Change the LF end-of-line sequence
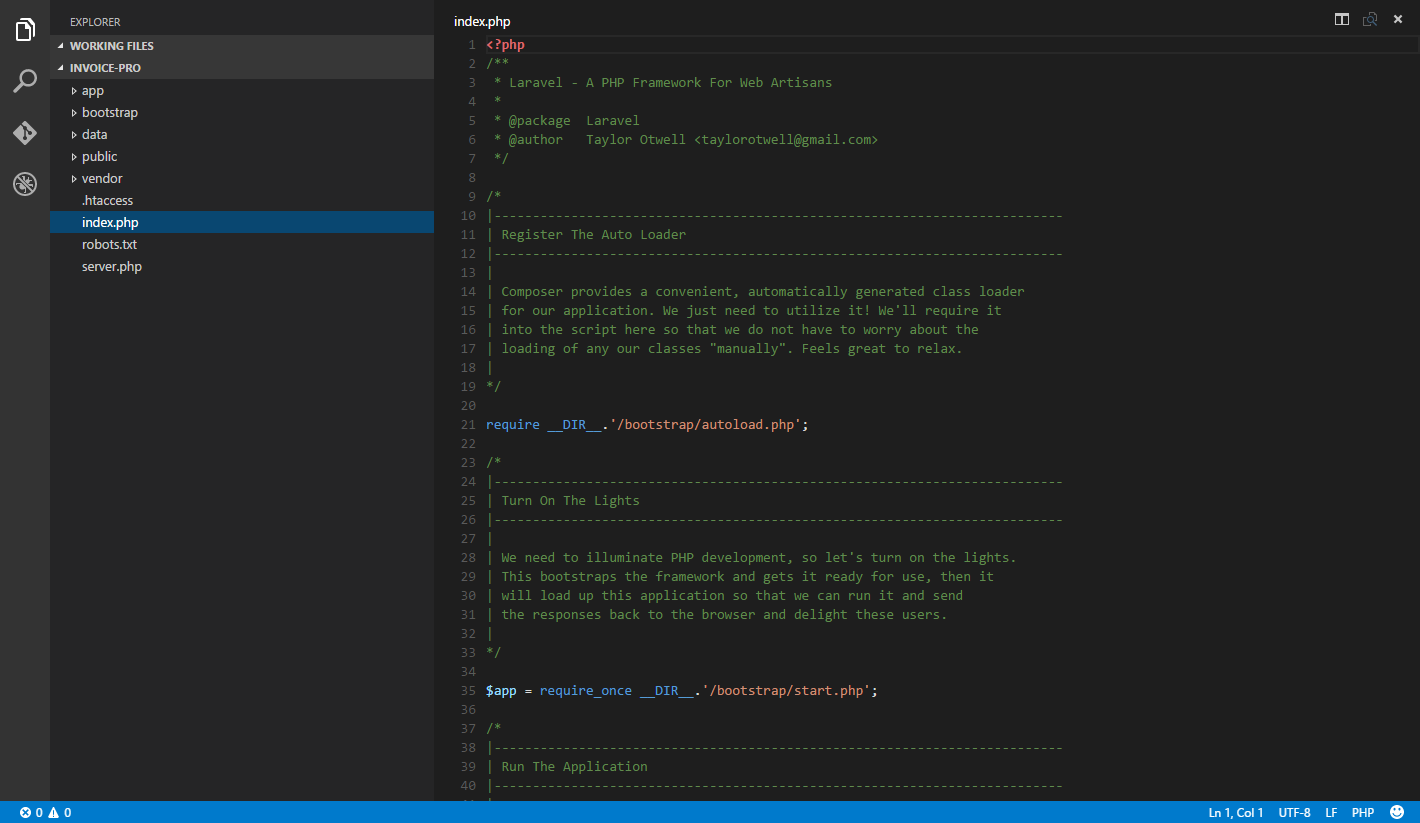 click(x=1332, y=812)
